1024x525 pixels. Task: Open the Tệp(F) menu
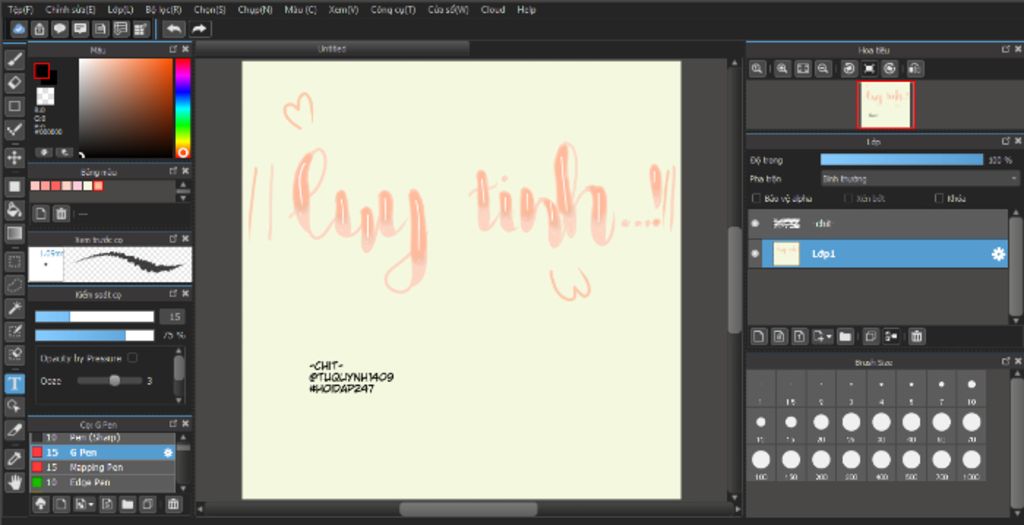[21, 10]
